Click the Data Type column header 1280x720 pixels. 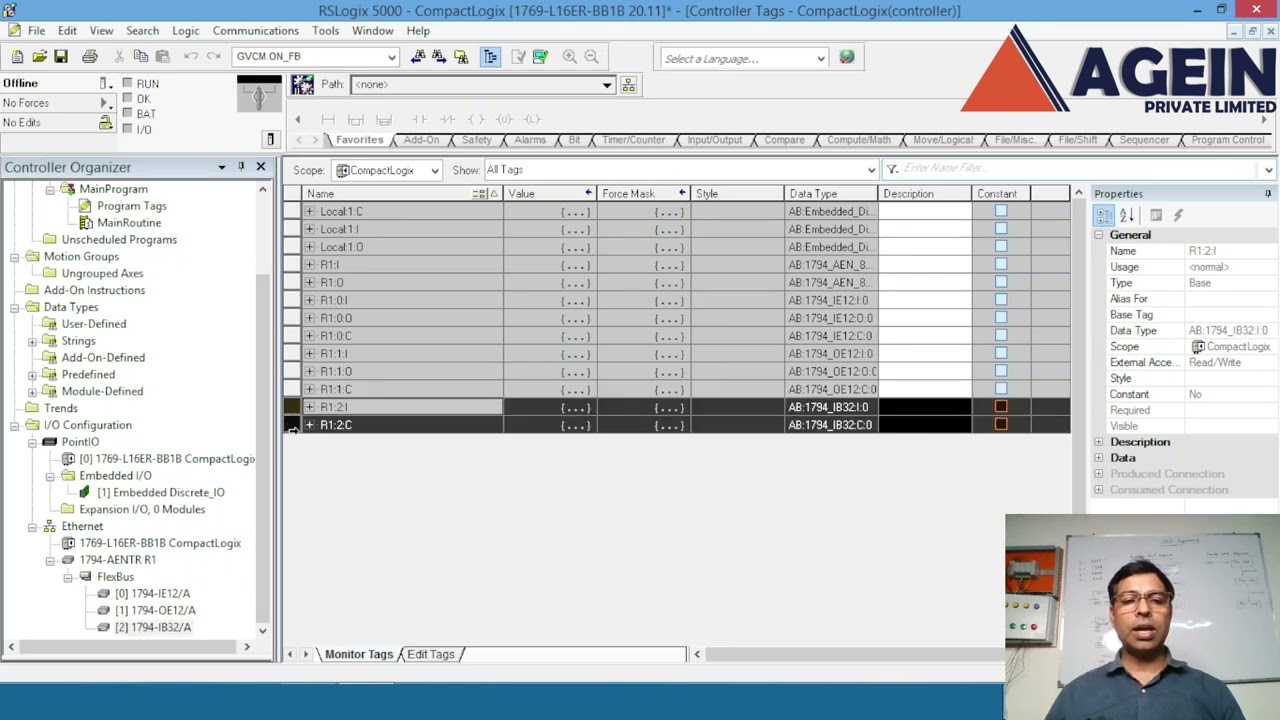coord(831,194)
